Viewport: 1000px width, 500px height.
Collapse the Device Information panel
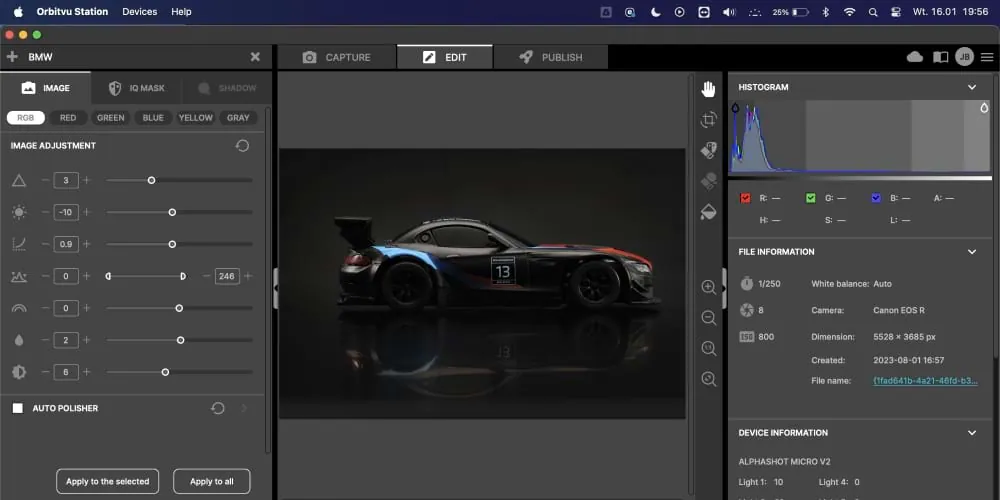(x=972, y=433)
